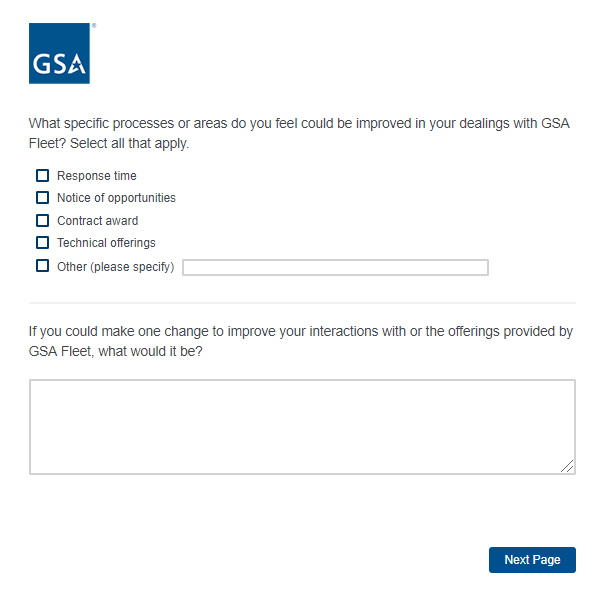
Task: Click the text area resize handle
Action: pos(568,466)
